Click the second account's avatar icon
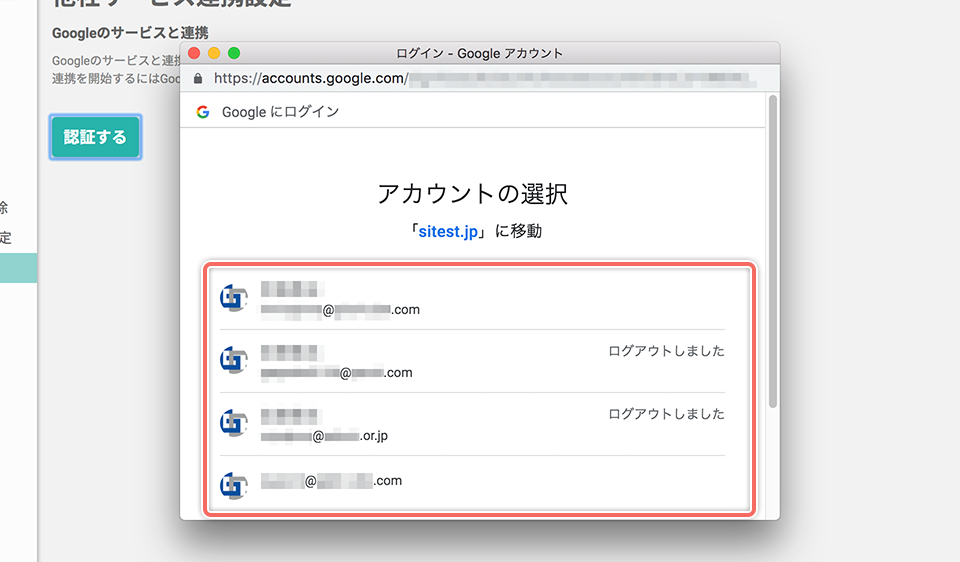 [234, 361]
